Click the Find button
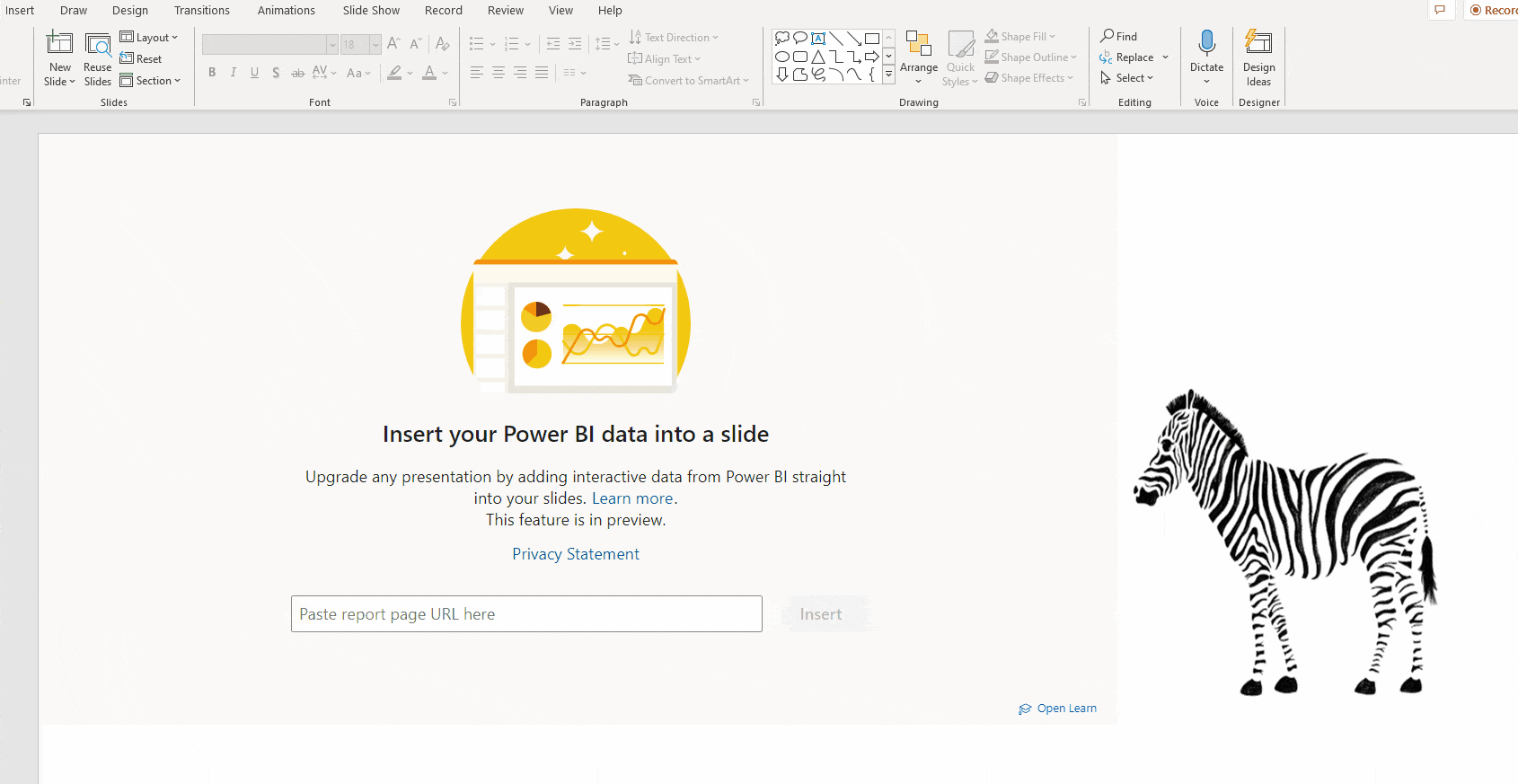1518x784 pixels. [x=1119, y=37]
